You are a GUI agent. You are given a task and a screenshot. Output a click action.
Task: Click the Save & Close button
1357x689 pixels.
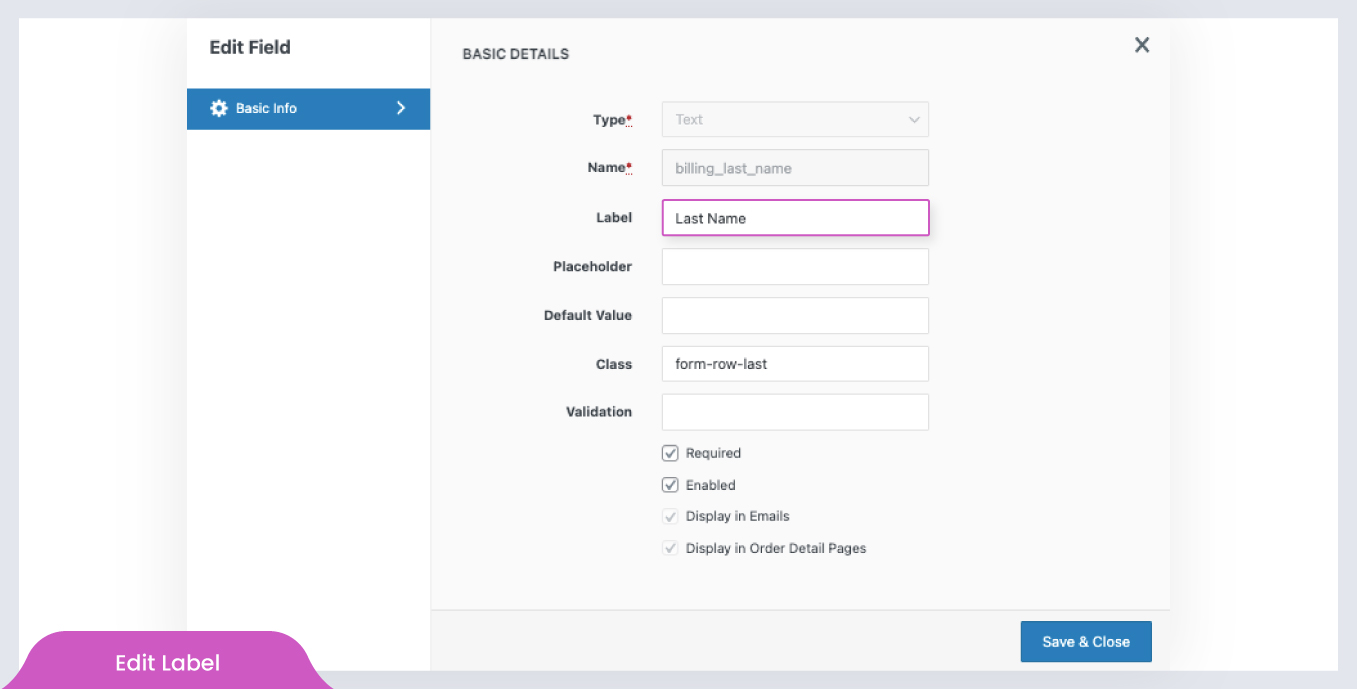1086,641
